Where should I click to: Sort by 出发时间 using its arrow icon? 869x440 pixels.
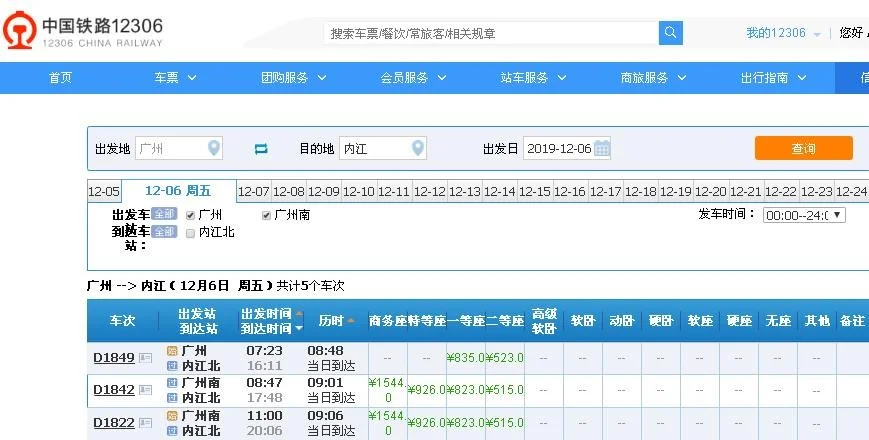point(299,314)
